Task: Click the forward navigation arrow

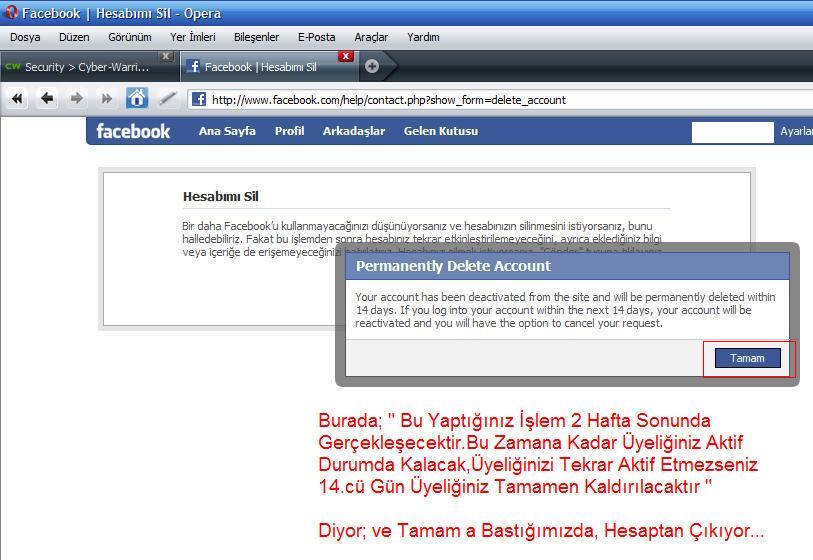Action: (x=77, y=99)
